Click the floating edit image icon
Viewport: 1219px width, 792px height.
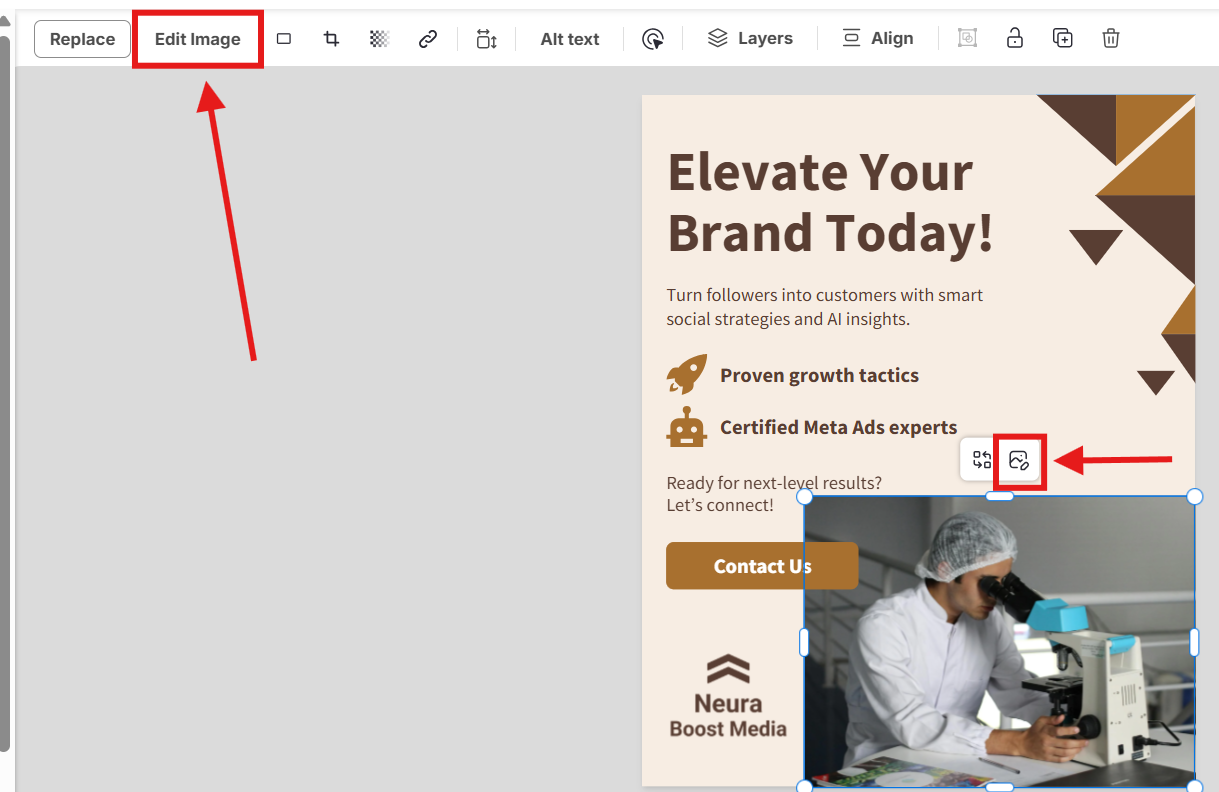[x=1019, y=460]
